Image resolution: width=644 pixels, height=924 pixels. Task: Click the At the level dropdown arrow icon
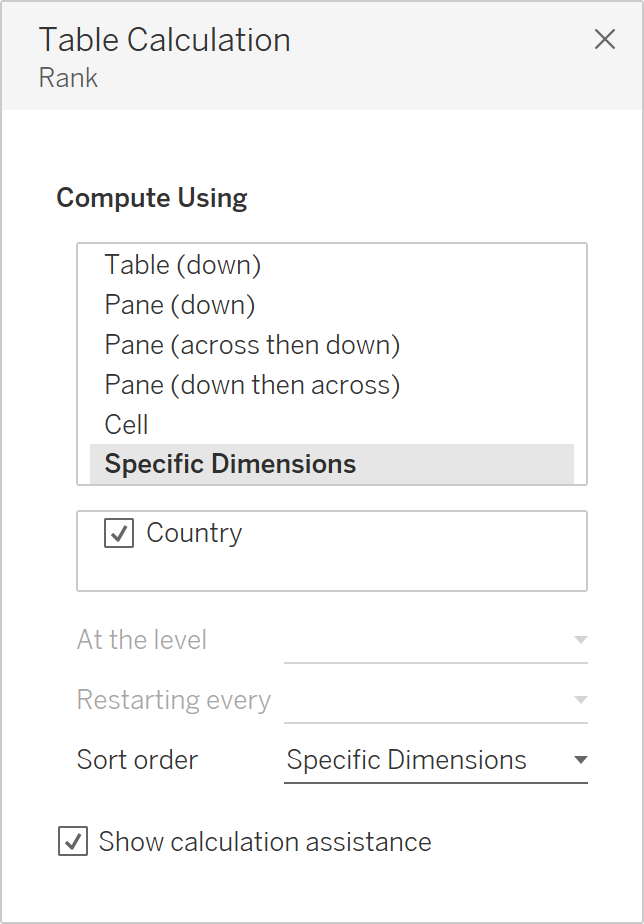pos(580,639)
